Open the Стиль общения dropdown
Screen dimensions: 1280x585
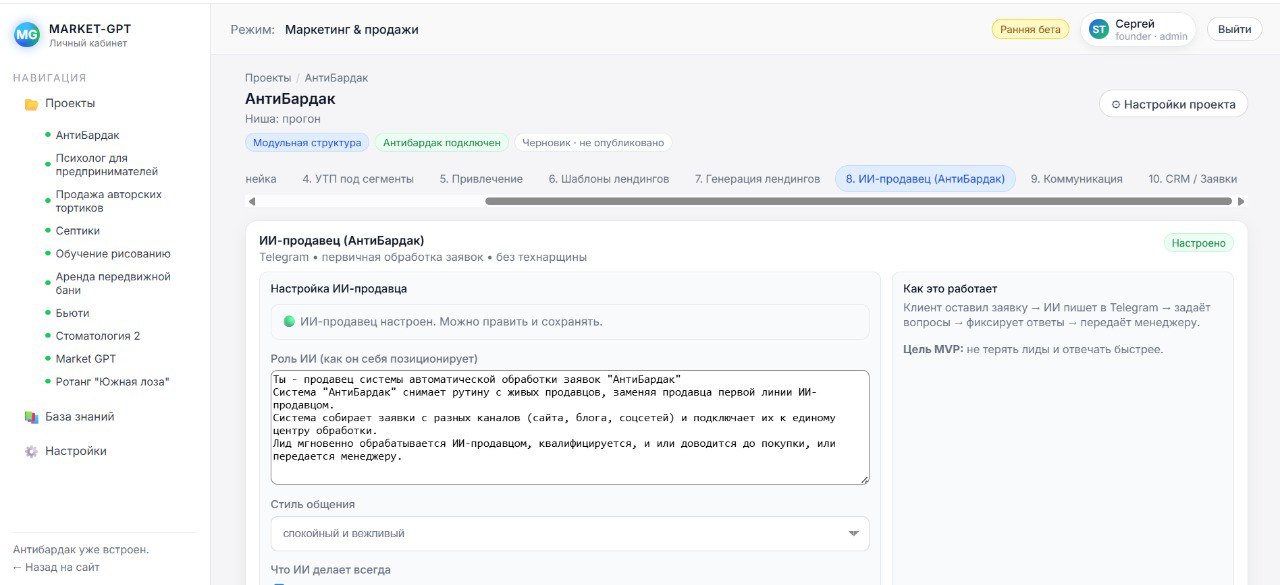pos(568,533)
